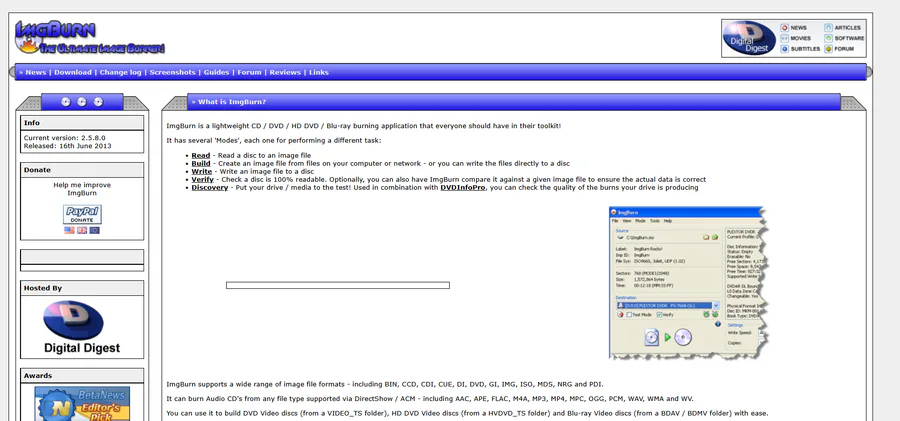Image resolution: width=900 pixels, height=421 pixels.
Task: Click the BetaNews Editor's Pick award badge
Action: (82, 404)
